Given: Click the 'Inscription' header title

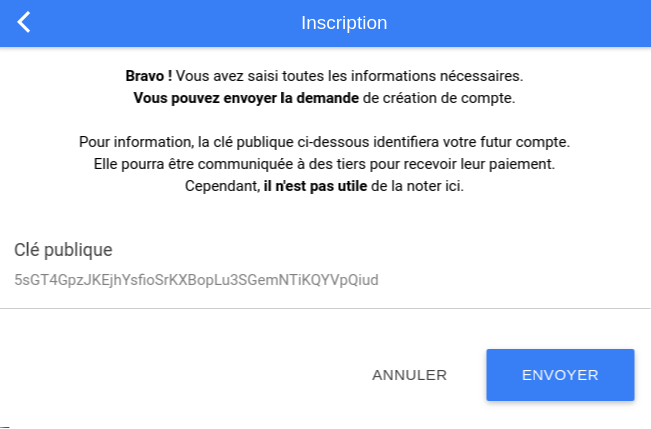Looking at the screenshot, I should [x=344, y=23].
